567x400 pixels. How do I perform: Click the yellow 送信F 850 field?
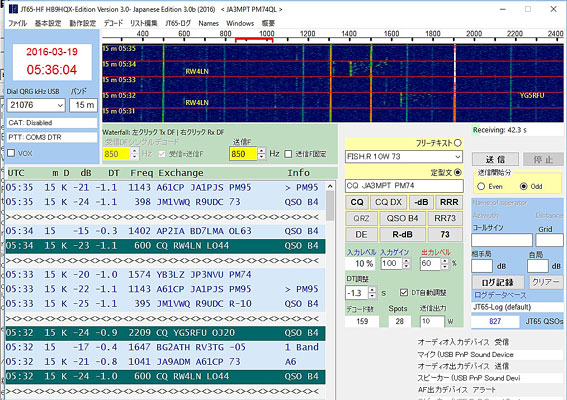(243, 154)
